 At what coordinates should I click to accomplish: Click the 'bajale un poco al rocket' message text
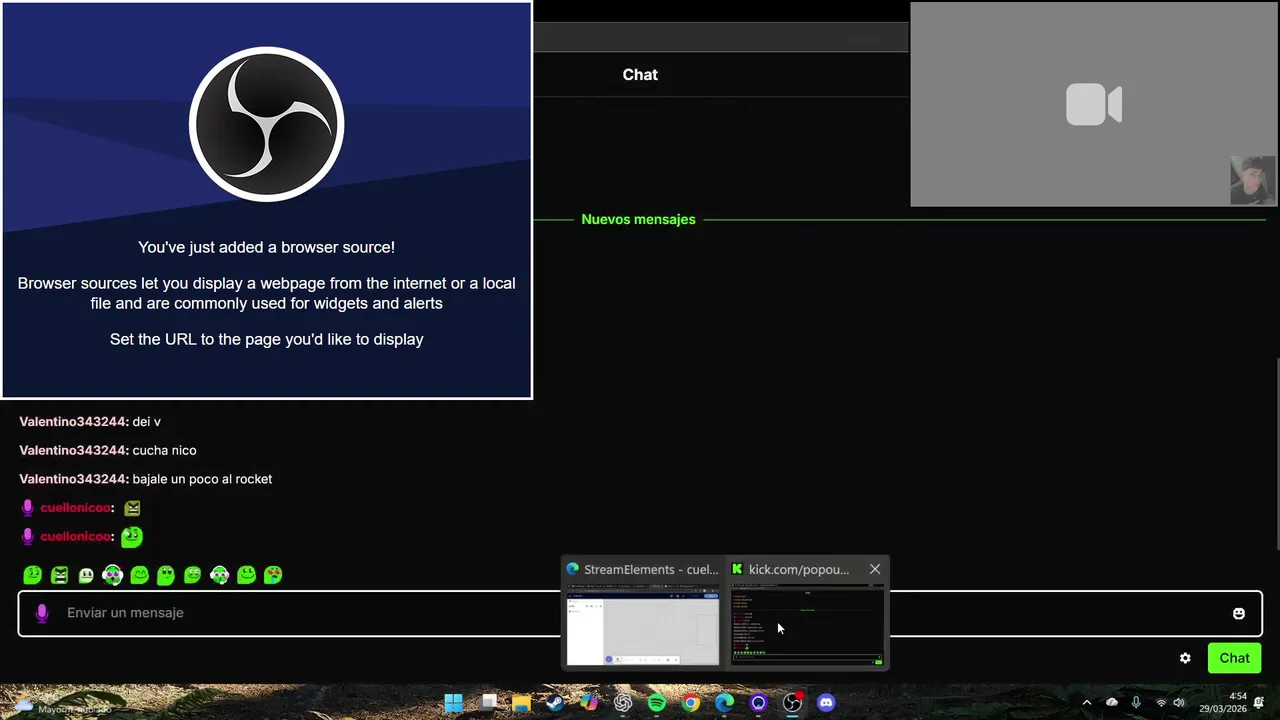coord(202,479)
